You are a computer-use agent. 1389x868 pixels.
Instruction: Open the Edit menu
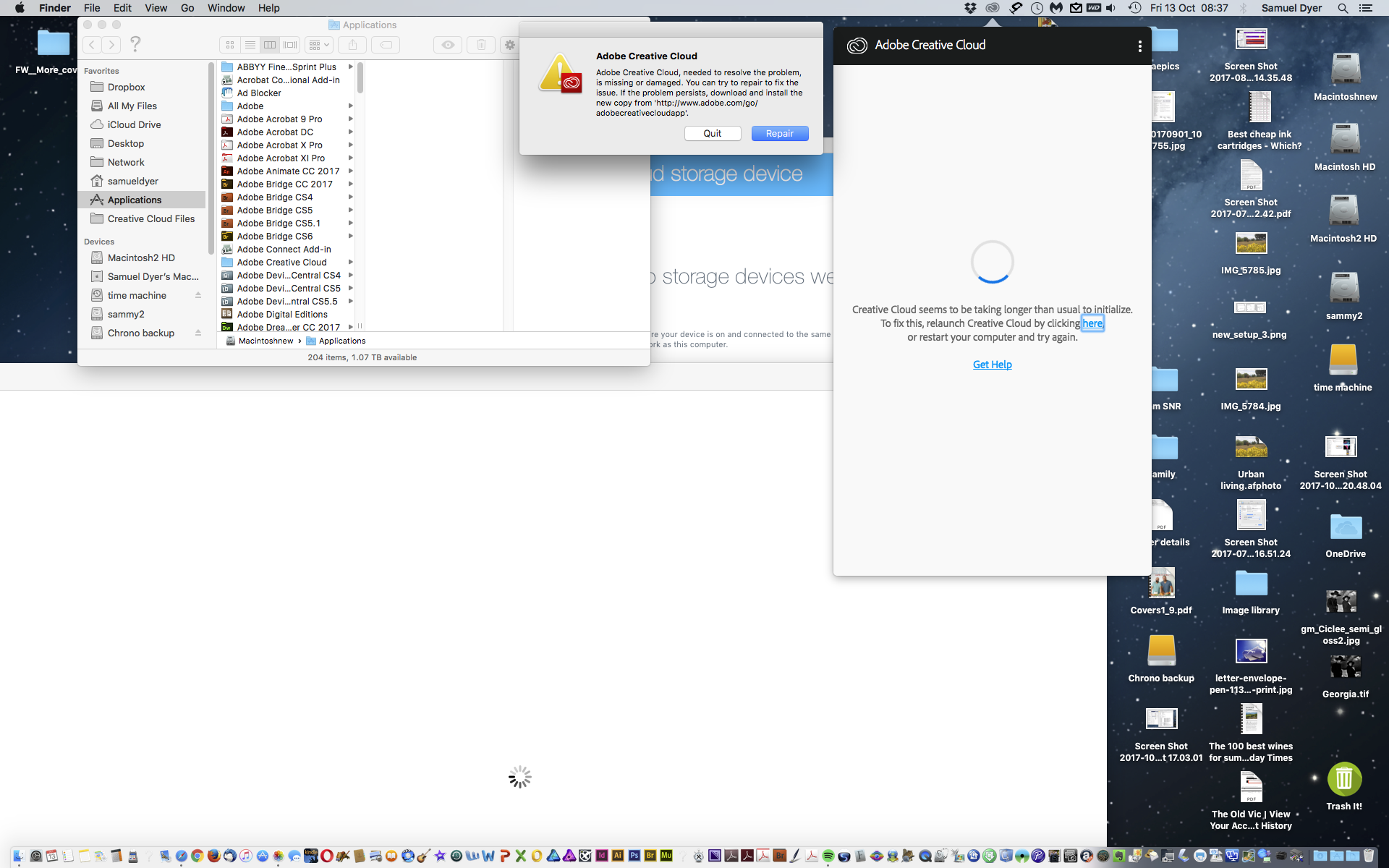[x=122, y=8]
